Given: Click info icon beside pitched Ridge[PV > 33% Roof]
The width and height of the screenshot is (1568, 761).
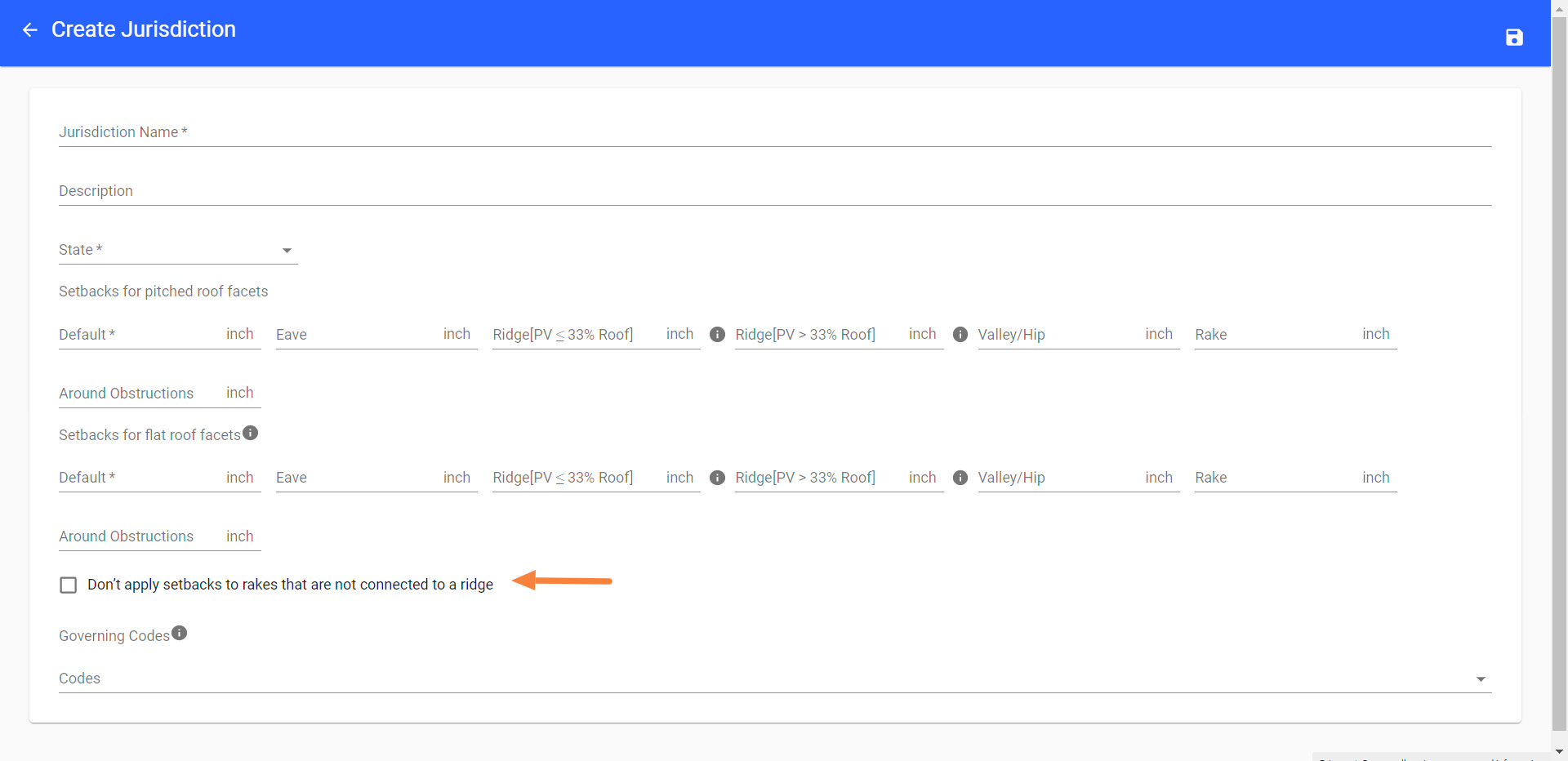Looking at the screenshot, I should [960, 335].
